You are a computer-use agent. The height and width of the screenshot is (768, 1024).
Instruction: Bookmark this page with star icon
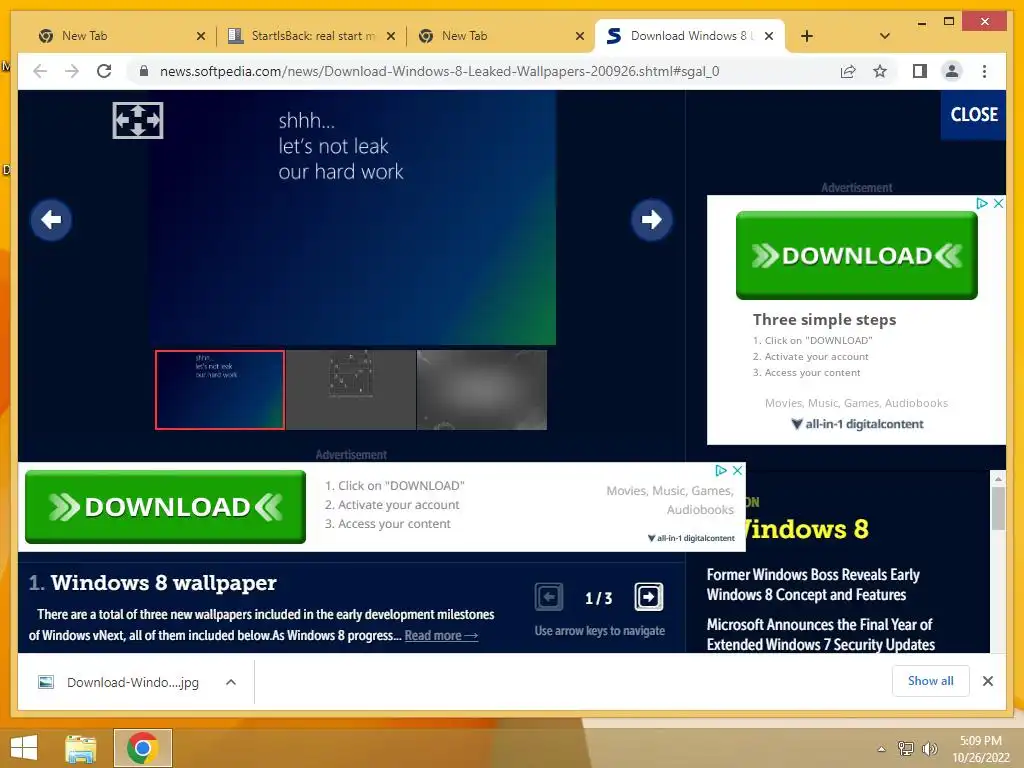coord(880,71)
